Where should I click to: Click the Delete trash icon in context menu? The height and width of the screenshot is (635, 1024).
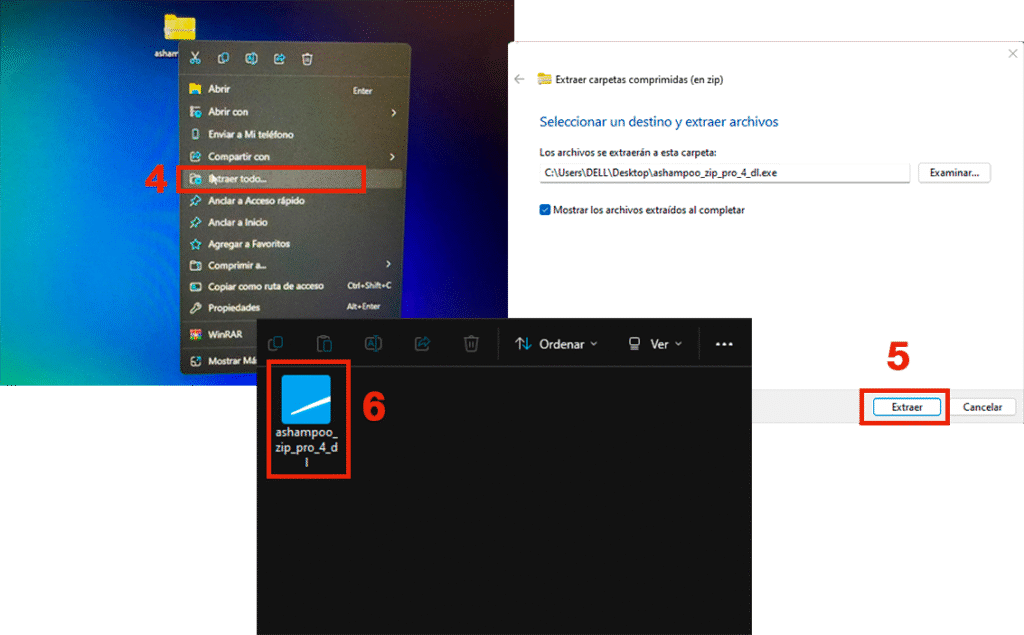(x=308, y=59)
